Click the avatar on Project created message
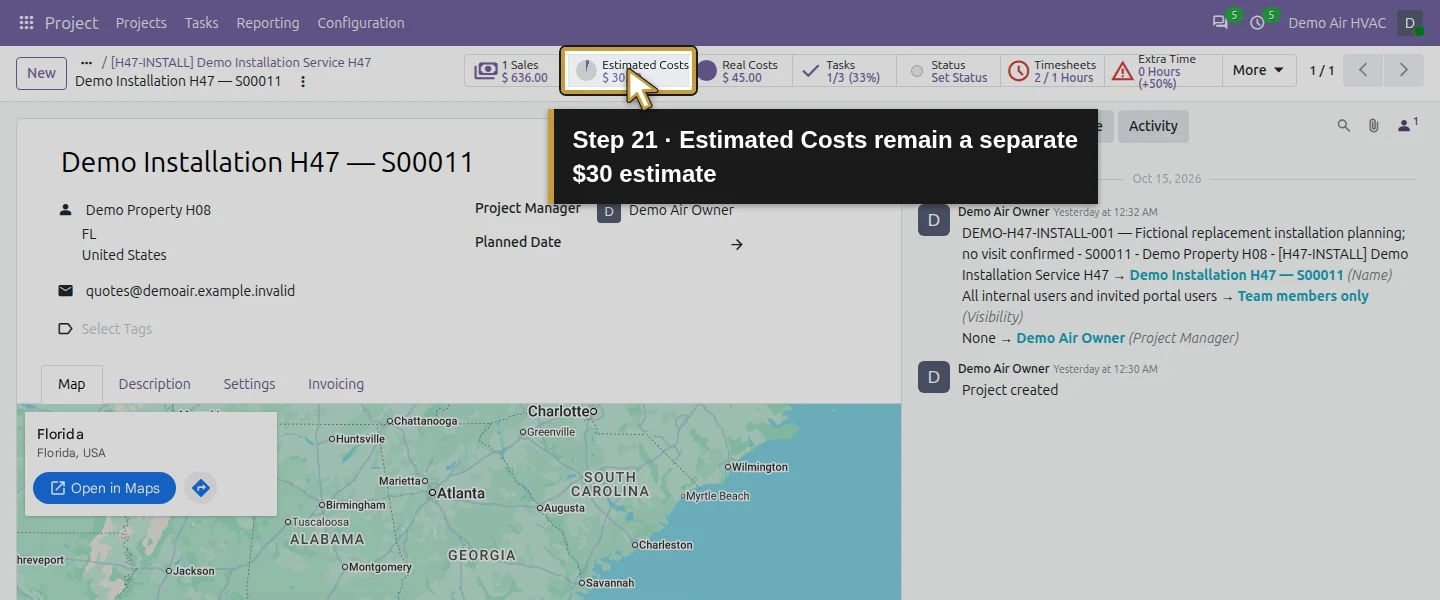 tap(934, 377)
